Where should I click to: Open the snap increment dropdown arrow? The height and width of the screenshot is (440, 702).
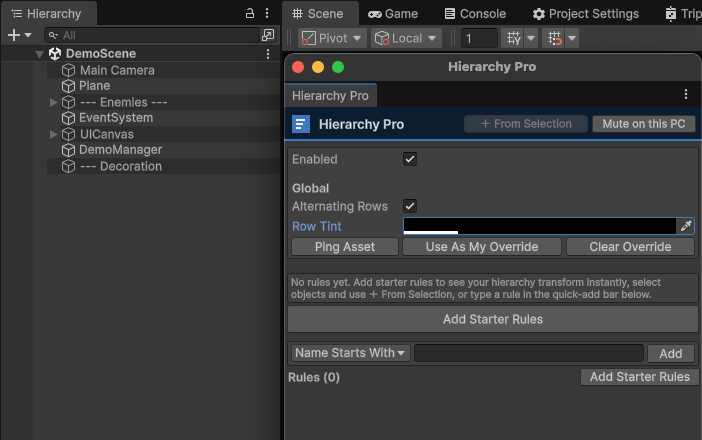pyautogui.click(x=572, y=38)
